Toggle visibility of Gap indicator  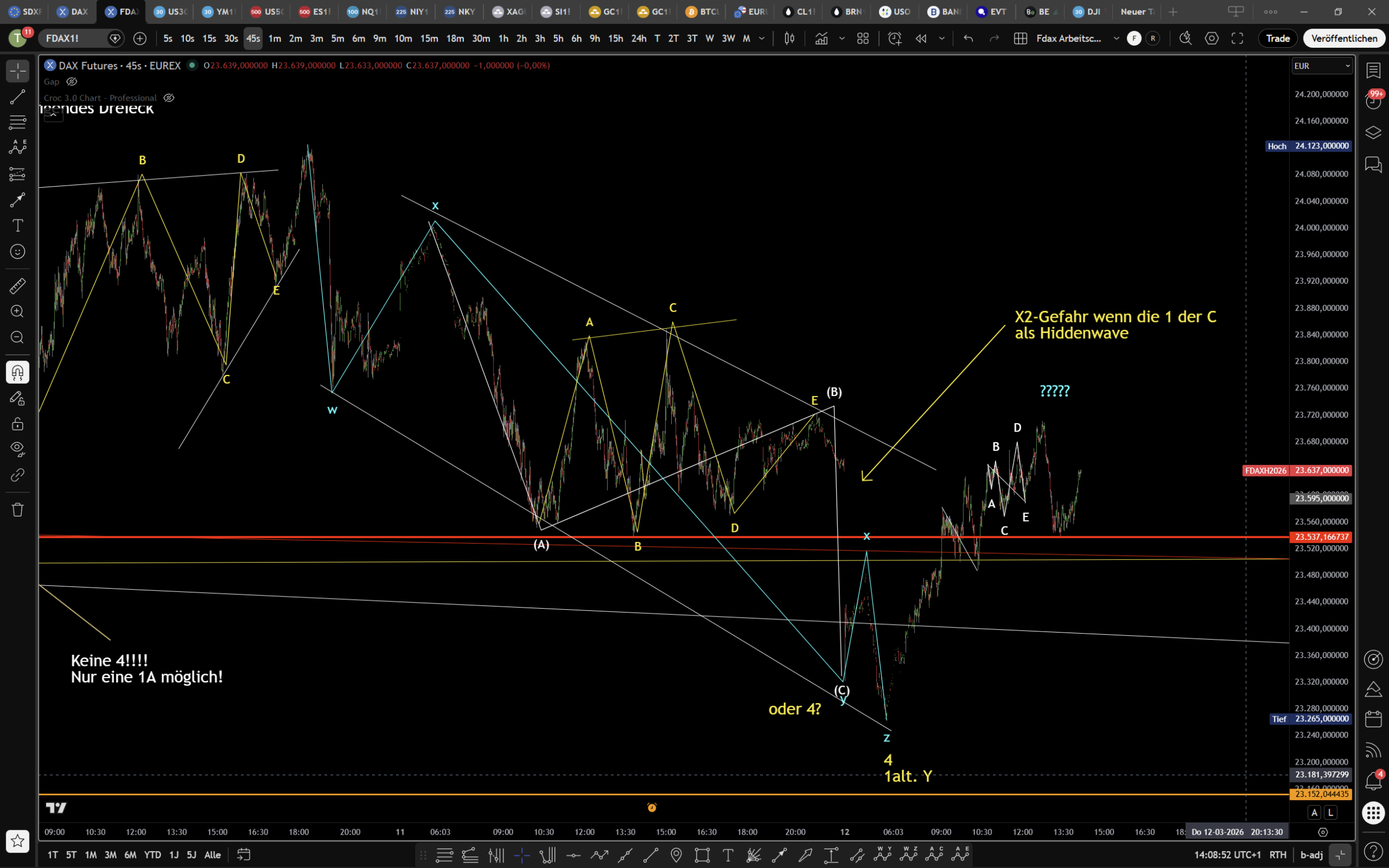pyautogui.click(x=72, y=82)
